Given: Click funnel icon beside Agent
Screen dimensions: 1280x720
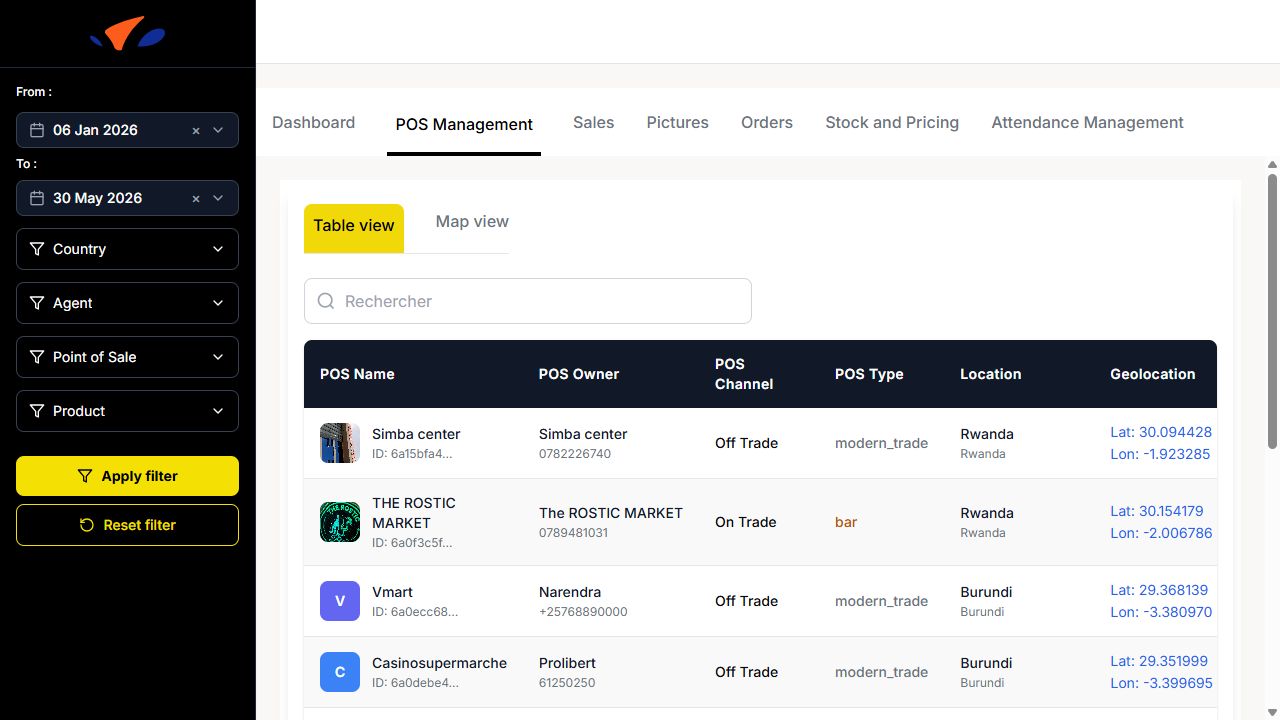Looking at the screenshot, I should tap(37, 303).
